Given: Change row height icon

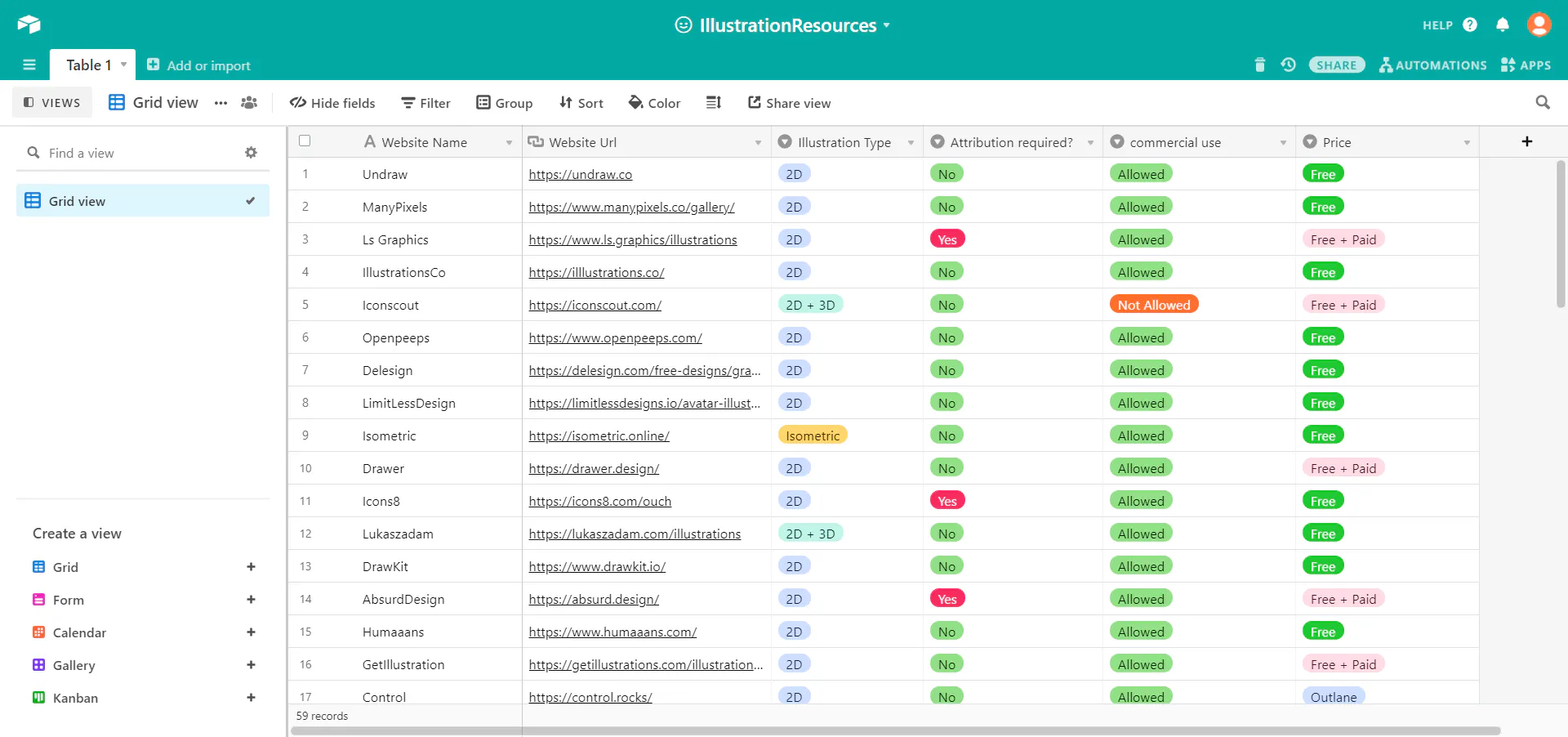Looking at the screenshot, I should pyautogui.click(x=714, y=102).
